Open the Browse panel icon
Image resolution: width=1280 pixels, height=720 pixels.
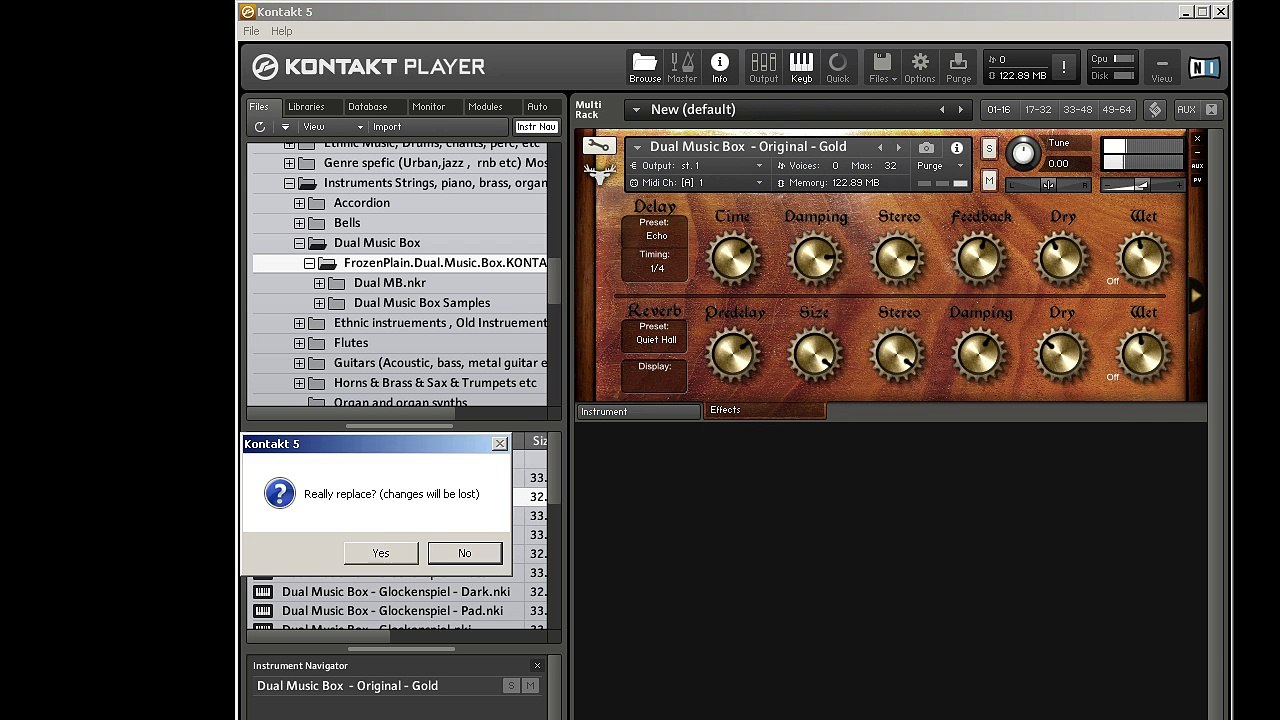click(644, 67)
